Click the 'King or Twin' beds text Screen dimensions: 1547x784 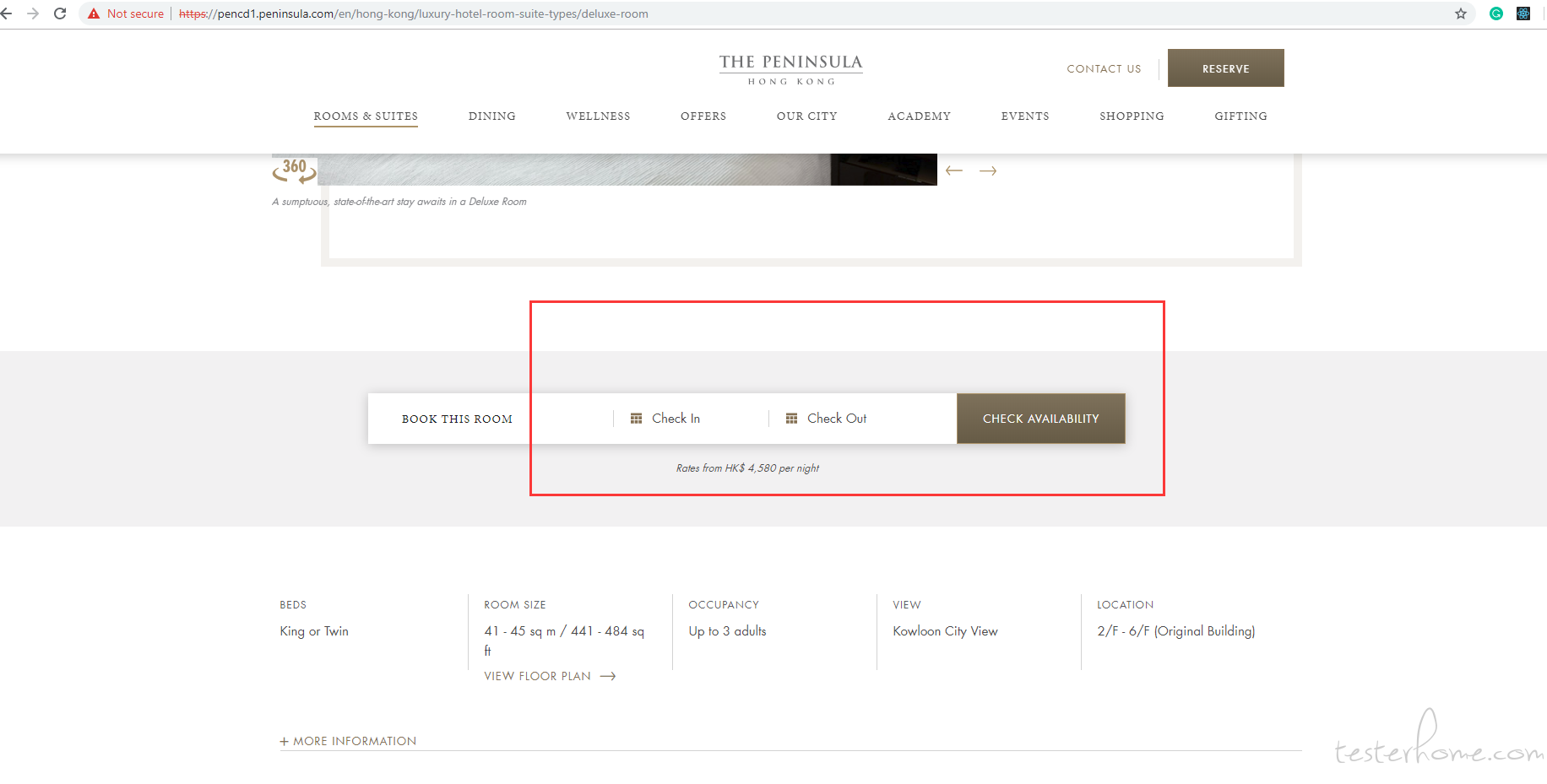pyautogui.click(x=314, y=631)
